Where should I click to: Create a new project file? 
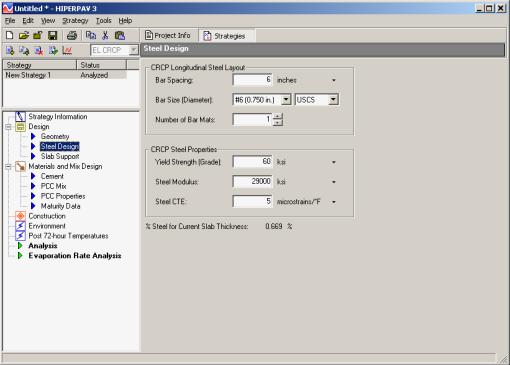coord(10,35)
